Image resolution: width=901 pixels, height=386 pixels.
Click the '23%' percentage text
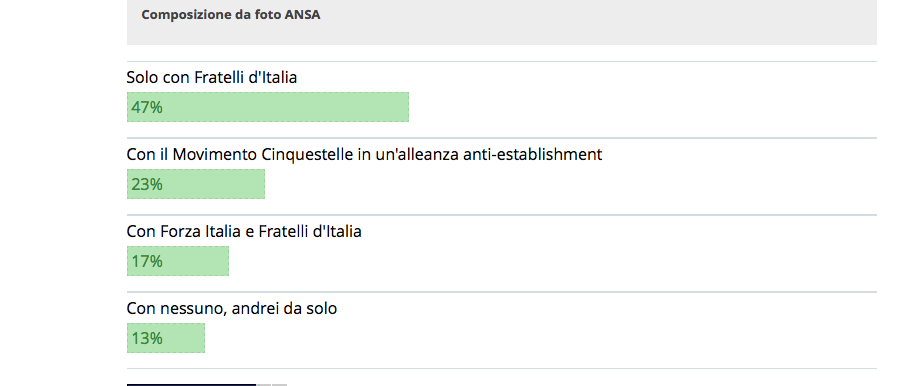click(147, 184)
